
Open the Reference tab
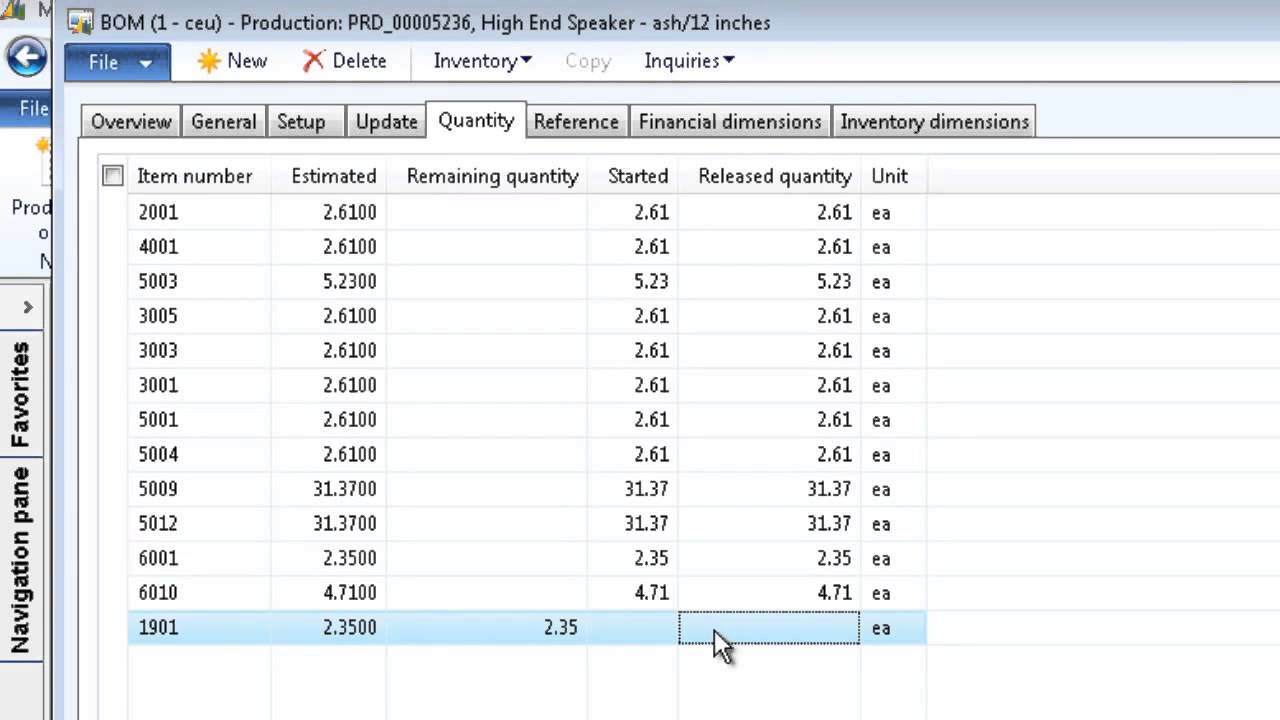coord(576,121)
